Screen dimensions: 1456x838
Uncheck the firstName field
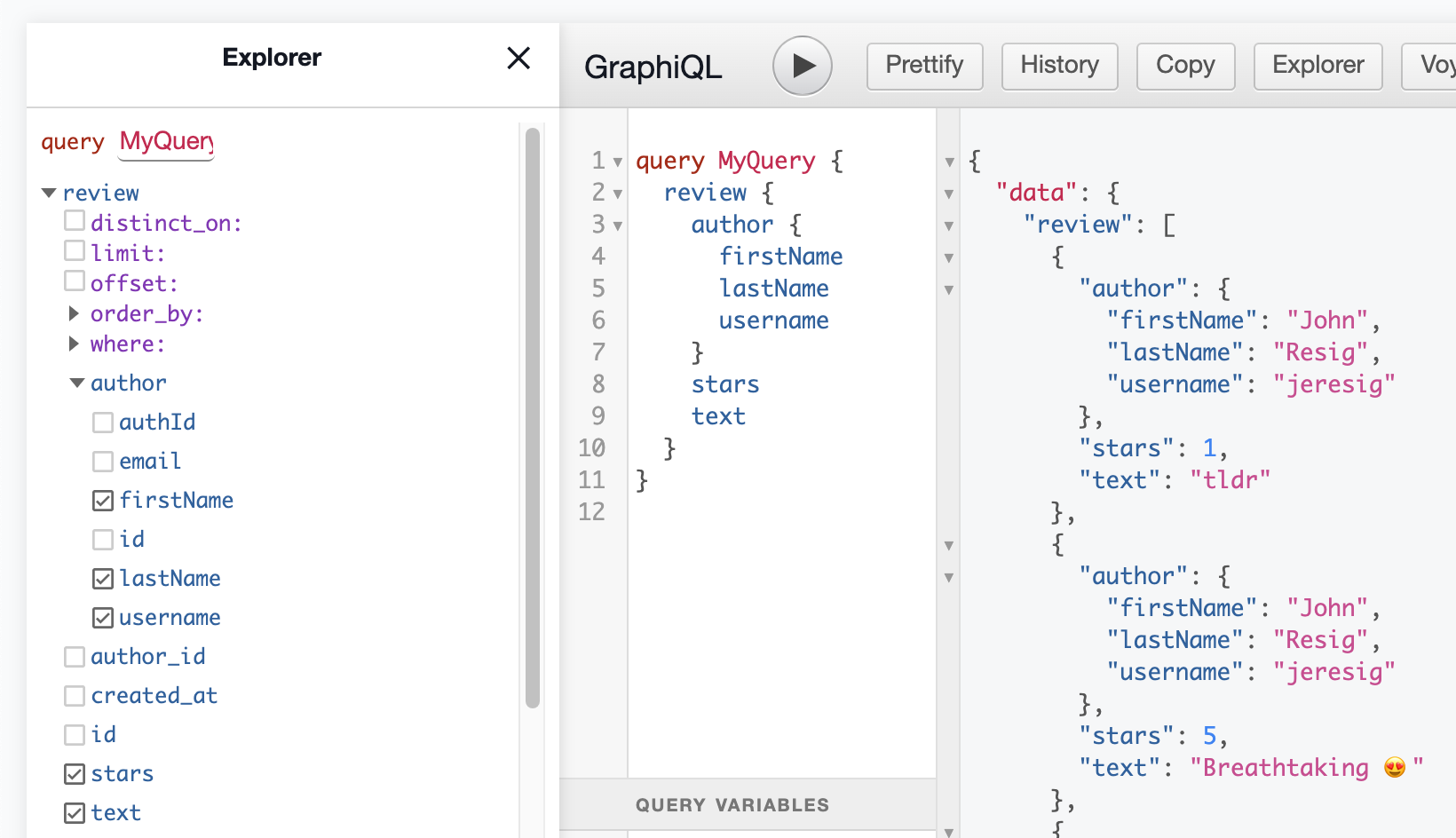[x=103, y=501]
